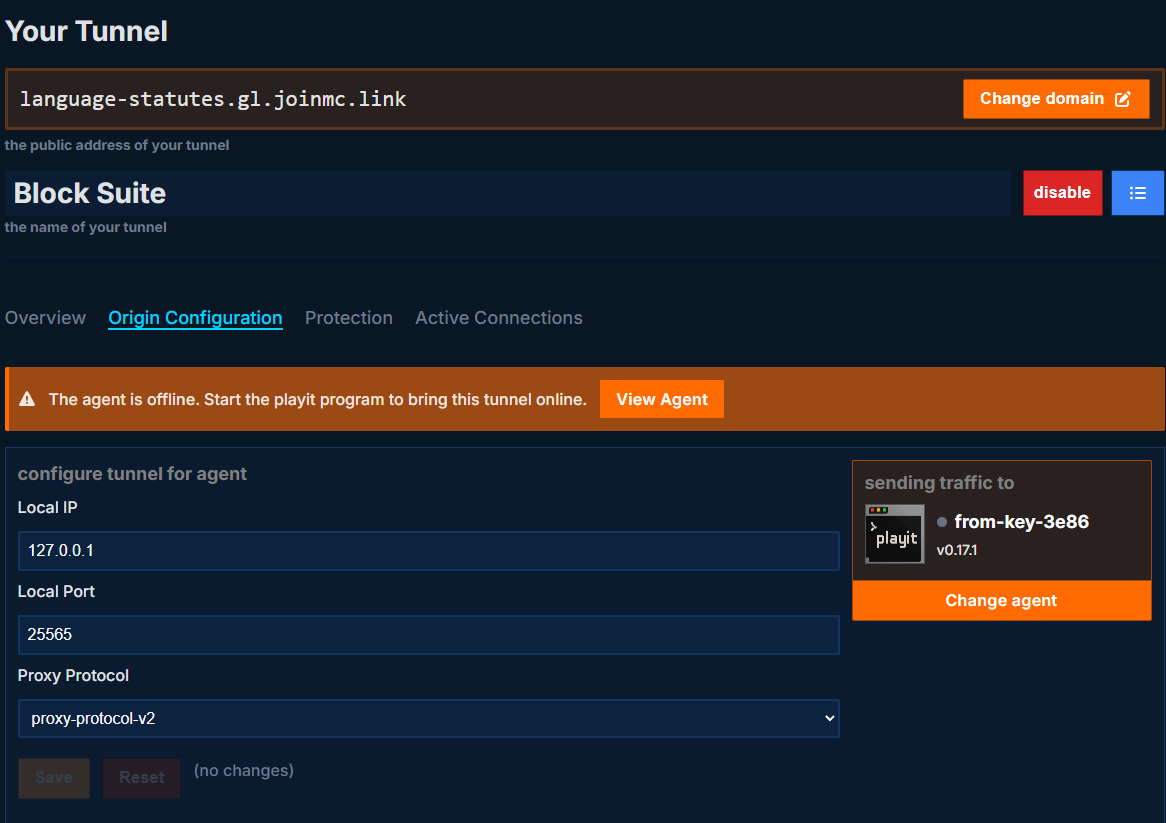Click the Change domain button

[1056, 98]
